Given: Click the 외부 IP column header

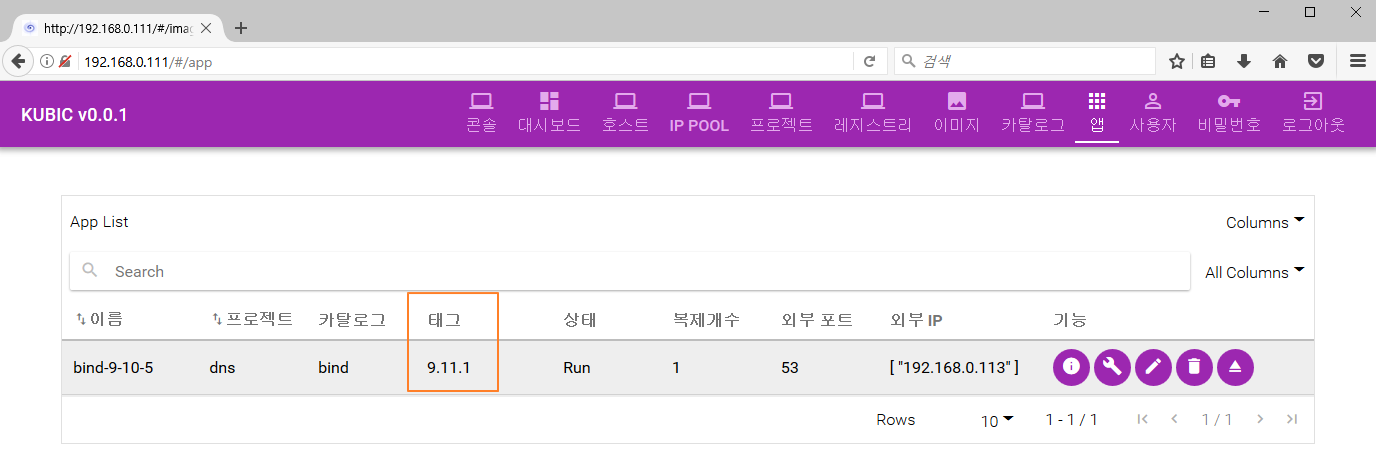Looking at the screenshot, I should [916, 320].
